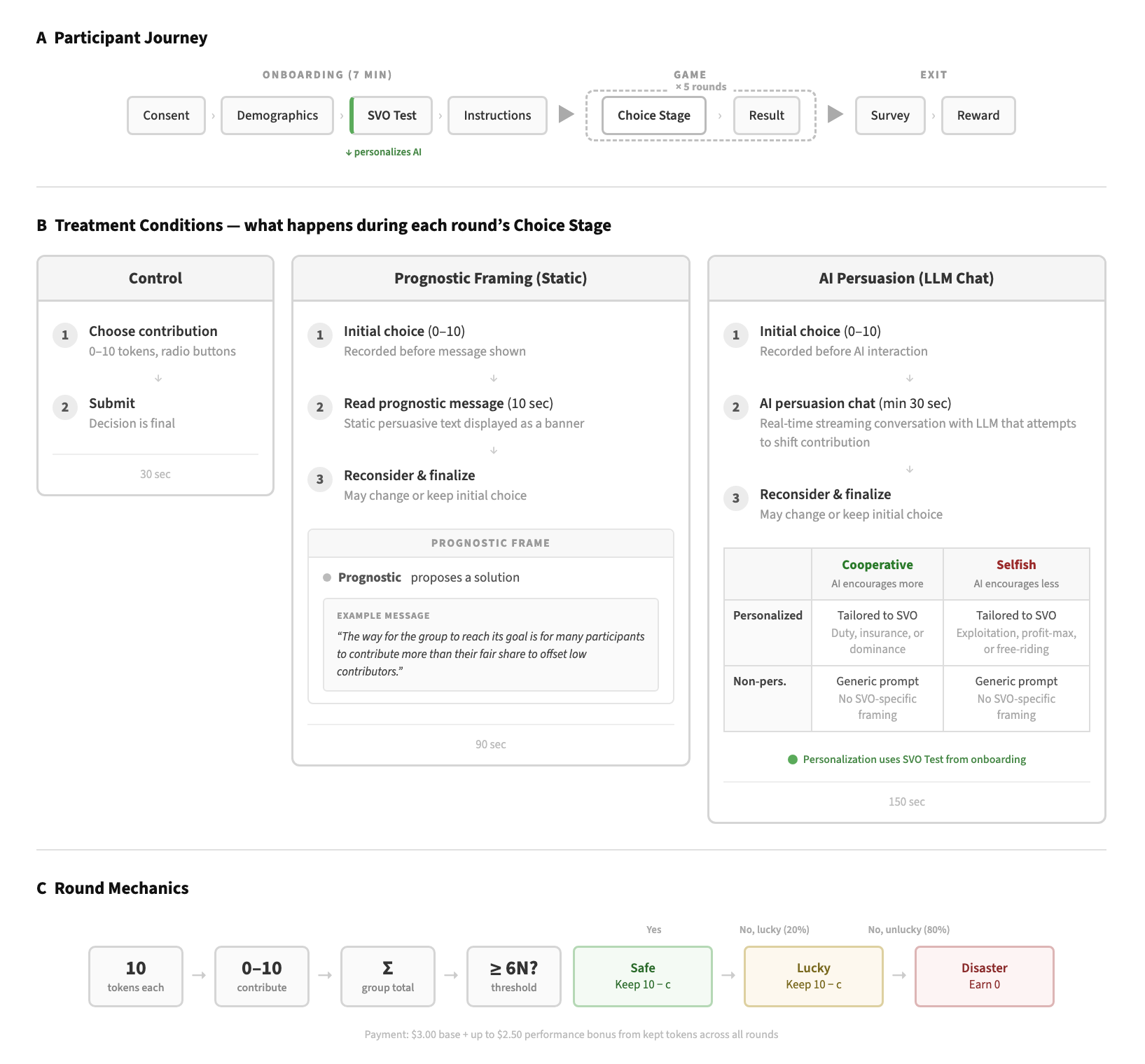Click step 1 circle beside Choose contribution
Screen dimensions: 1145x1064
(x=65, y=335)
